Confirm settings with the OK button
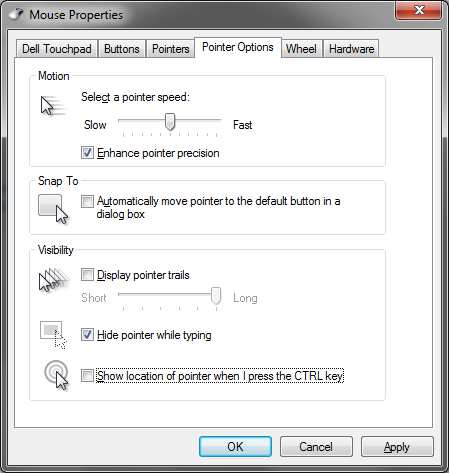Viewport: 449px width, 473px height. point(235,446)
